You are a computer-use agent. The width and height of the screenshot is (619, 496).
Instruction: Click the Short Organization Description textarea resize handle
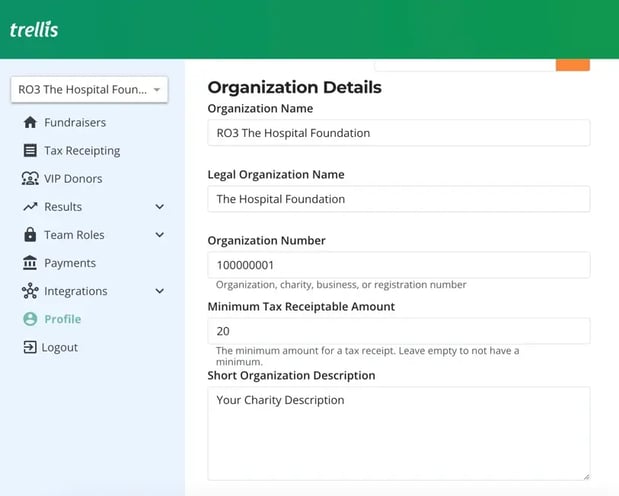pyautogui.click(x=586, y=477)
